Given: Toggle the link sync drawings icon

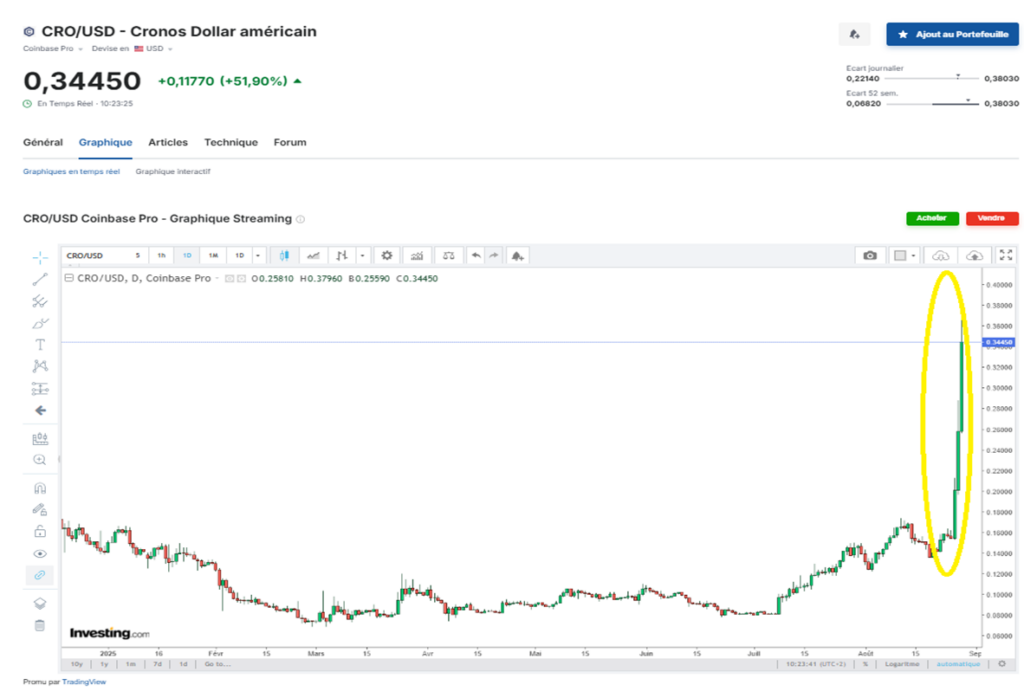Looking at the screenshot, I should [40, 575].
